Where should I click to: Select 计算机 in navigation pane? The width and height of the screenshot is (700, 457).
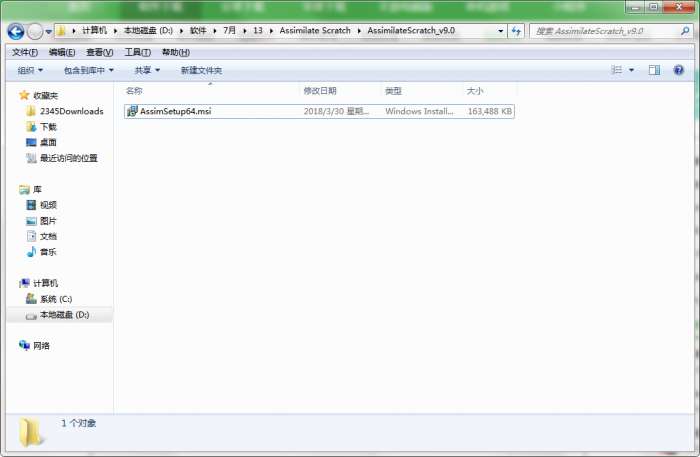[x=46, y=283]
